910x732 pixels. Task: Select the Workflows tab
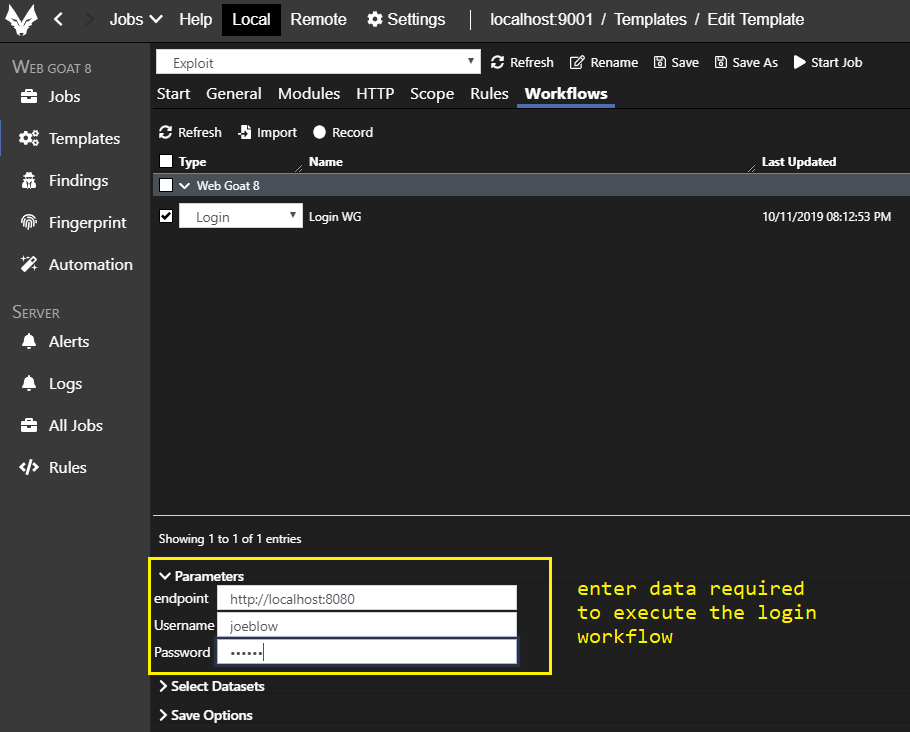[566, 94]
